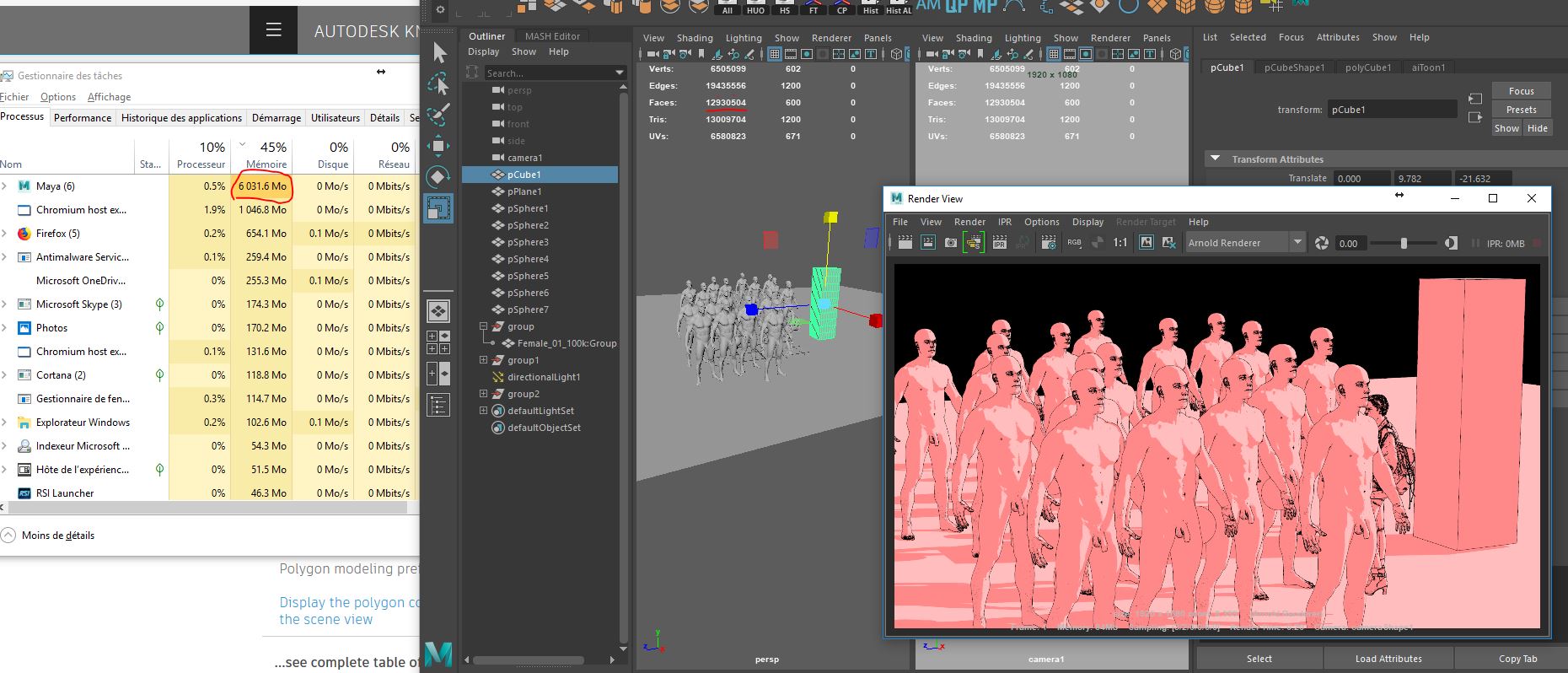1568x673 pixels.
Task: Activate the Paint Selection tool
Action: click(438, 115)
